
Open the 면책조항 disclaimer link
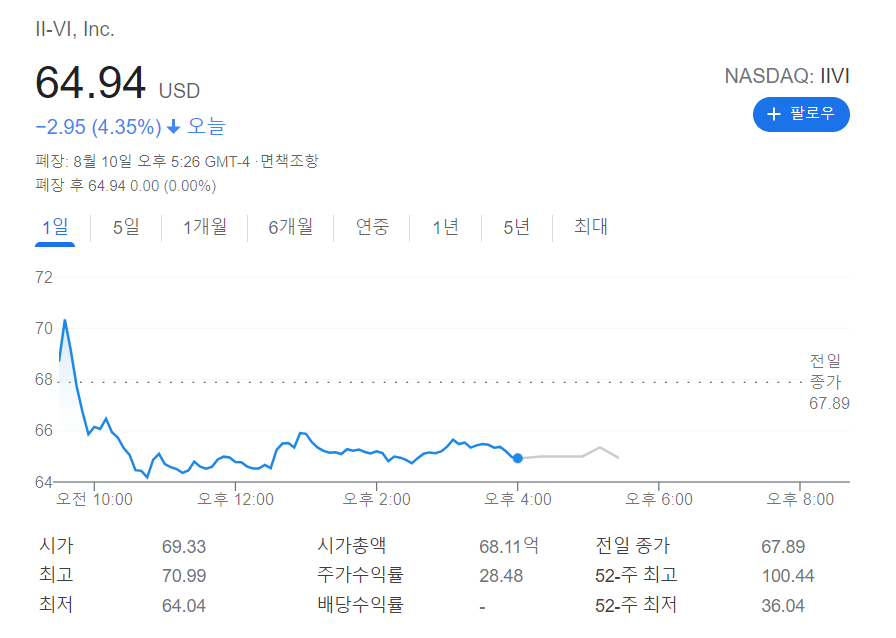coord(289,161)
